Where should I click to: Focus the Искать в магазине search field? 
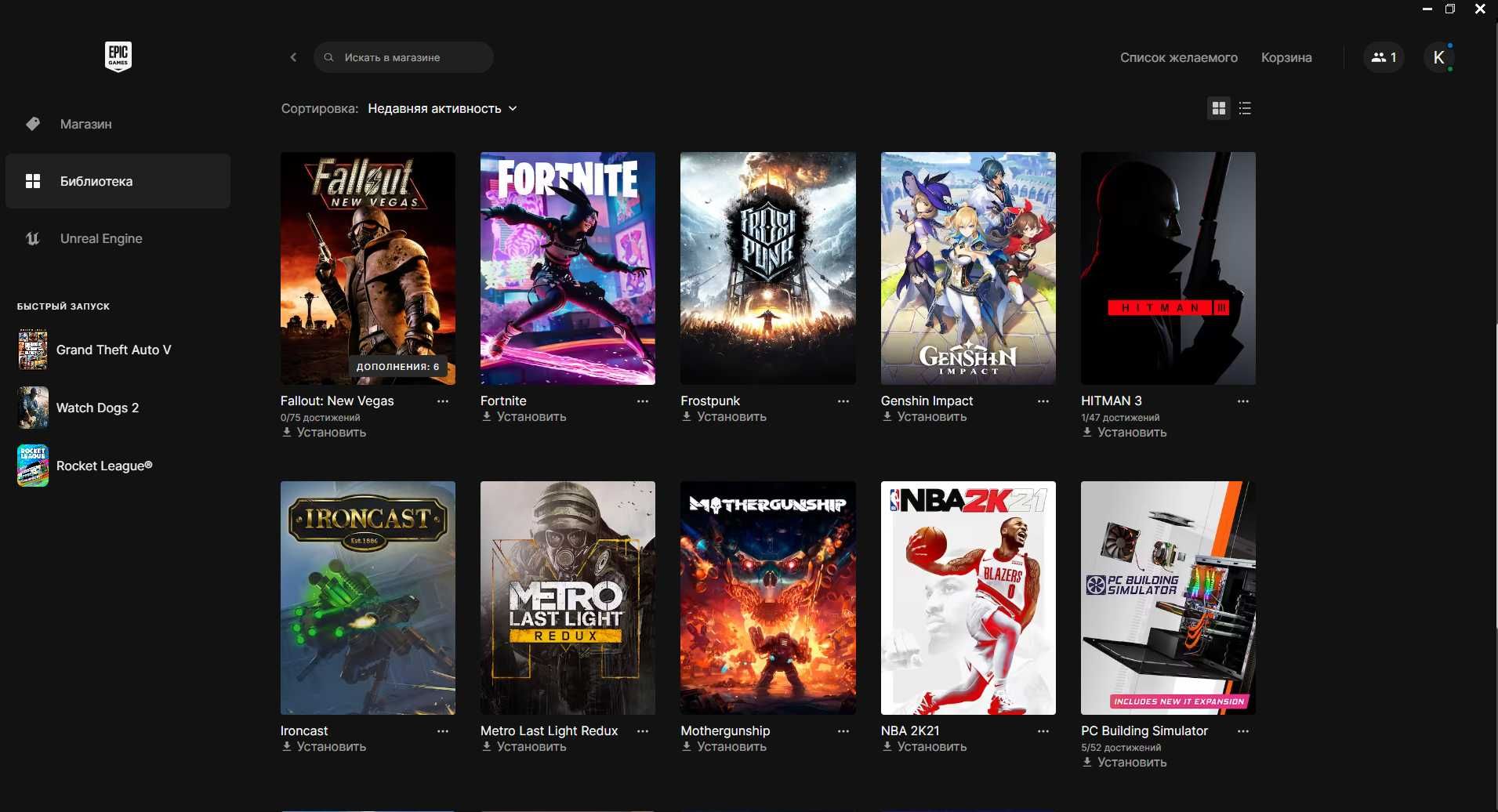point(404,57)
